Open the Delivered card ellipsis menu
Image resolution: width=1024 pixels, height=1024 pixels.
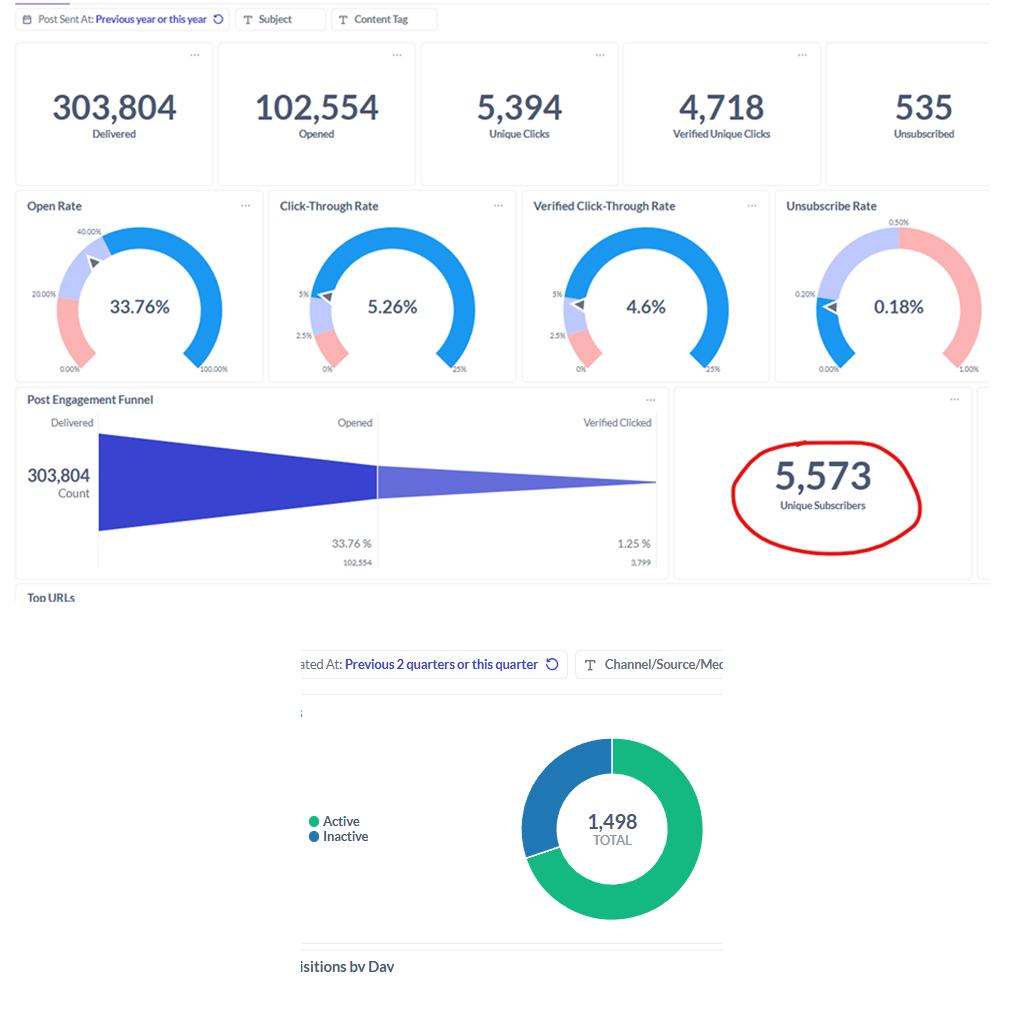coord(195,55)
